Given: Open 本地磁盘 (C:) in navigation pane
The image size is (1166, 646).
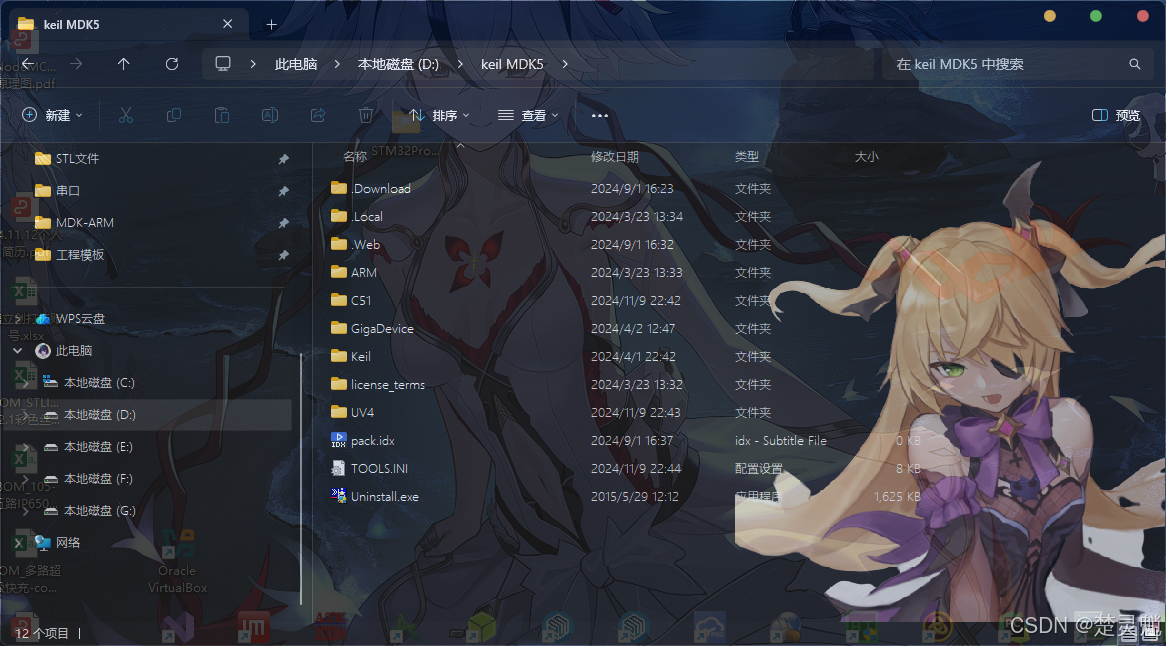Looking at the screenshot, I should pos(99,382).
